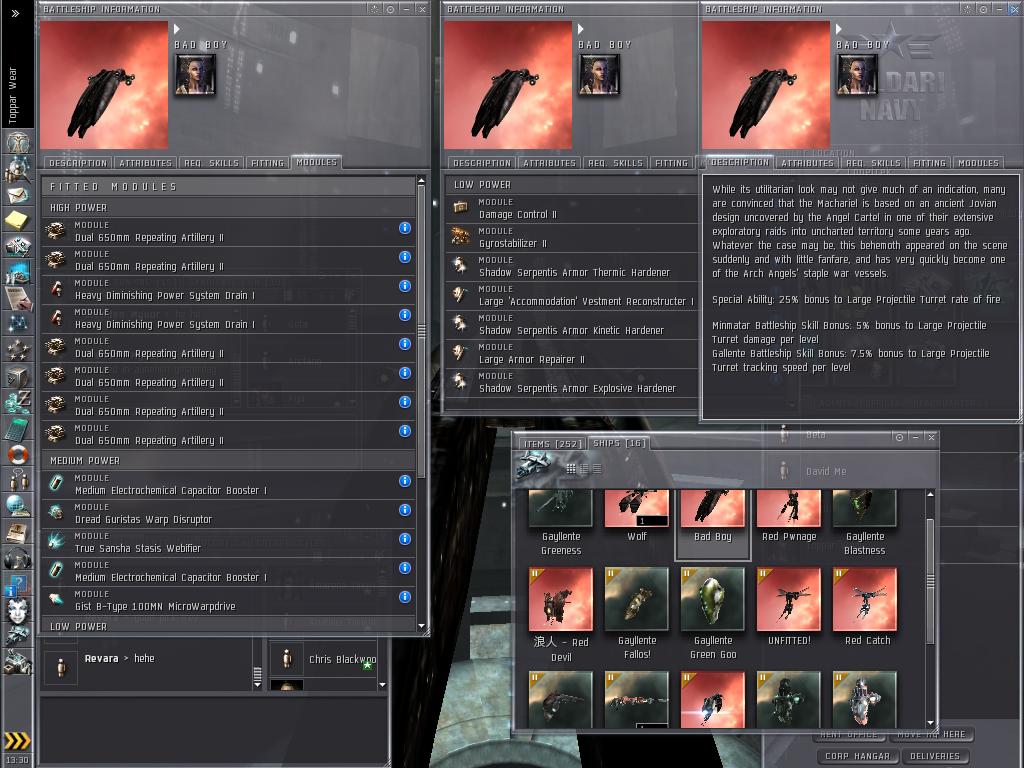Screen dimensions: 1024x768
Task: Click the face mask icon in sidebar
Action: 18,611
